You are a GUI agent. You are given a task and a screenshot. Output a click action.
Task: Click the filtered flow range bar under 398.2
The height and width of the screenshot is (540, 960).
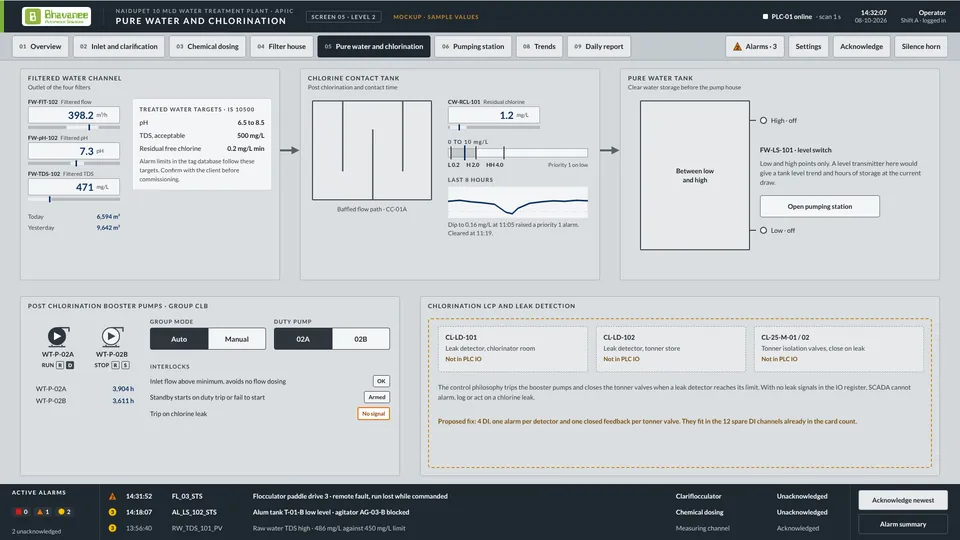(74, 127)
